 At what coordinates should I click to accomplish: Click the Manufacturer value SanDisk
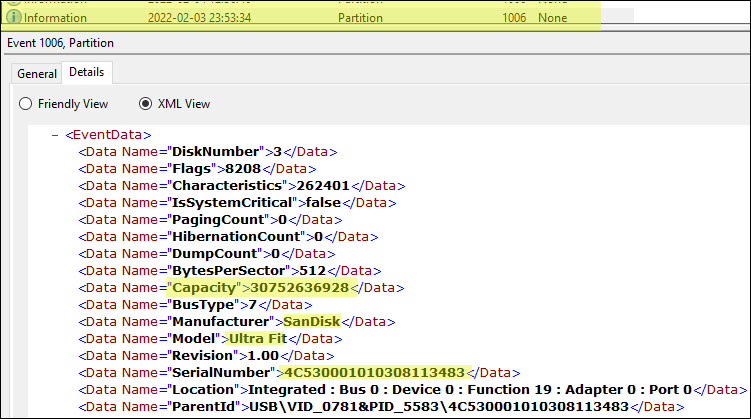pos(311,322)
